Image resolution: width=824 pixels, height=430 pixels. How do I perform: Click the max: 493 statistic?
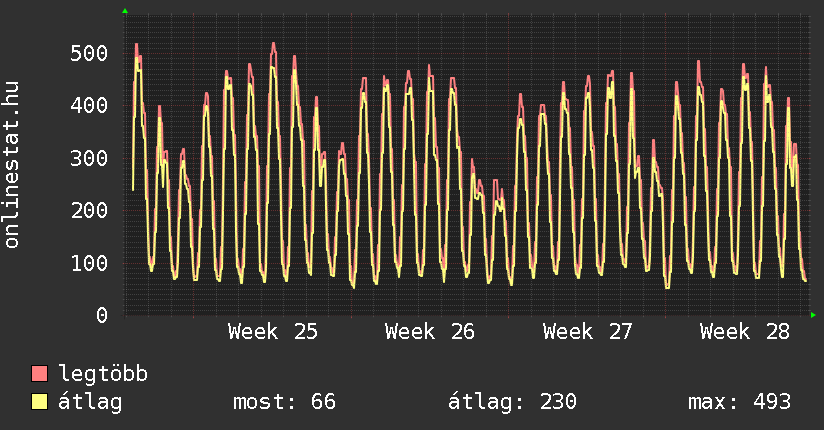click(x=739, y=402)
